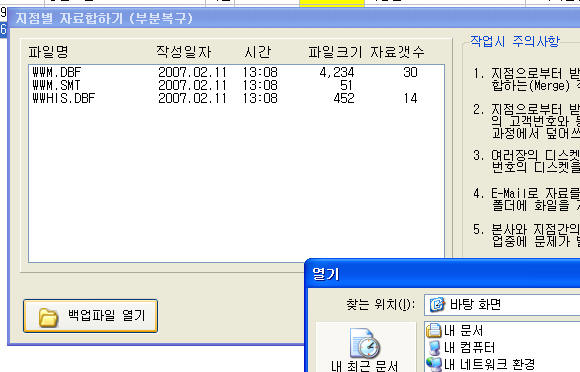The image size is (580, 372).
Task: Click the 작업시 주의사항 group heading
Action: click(x=515, y=41)
